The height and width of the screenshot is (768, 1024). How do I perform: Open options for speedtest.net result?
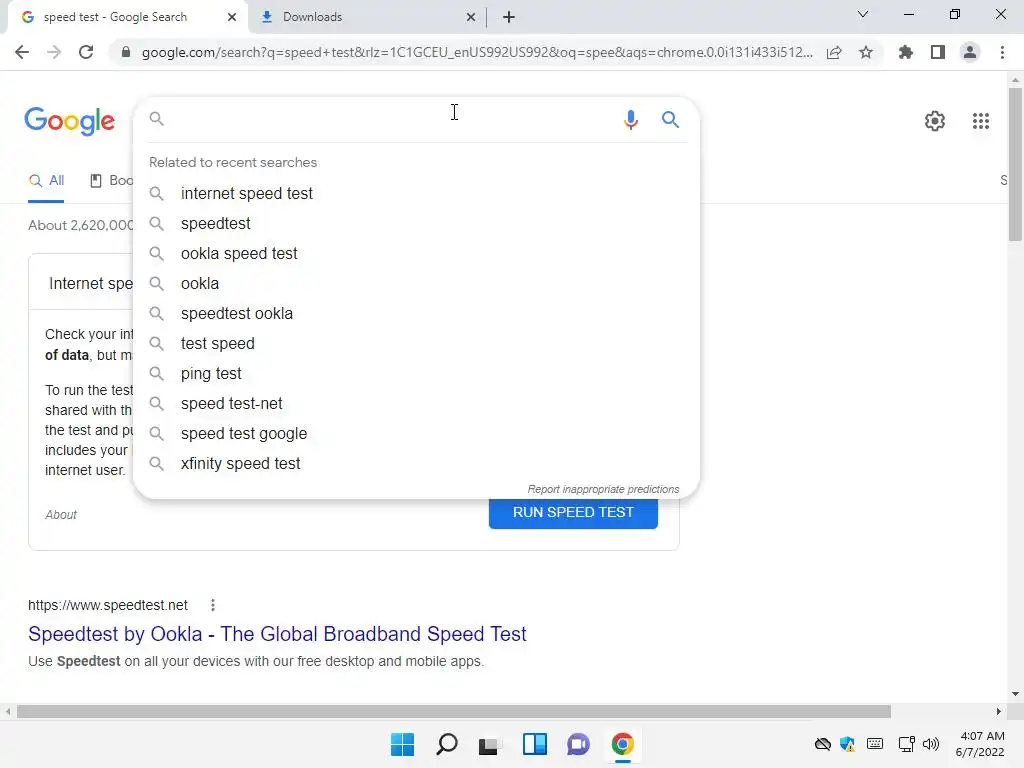click(x=212, y=605)
